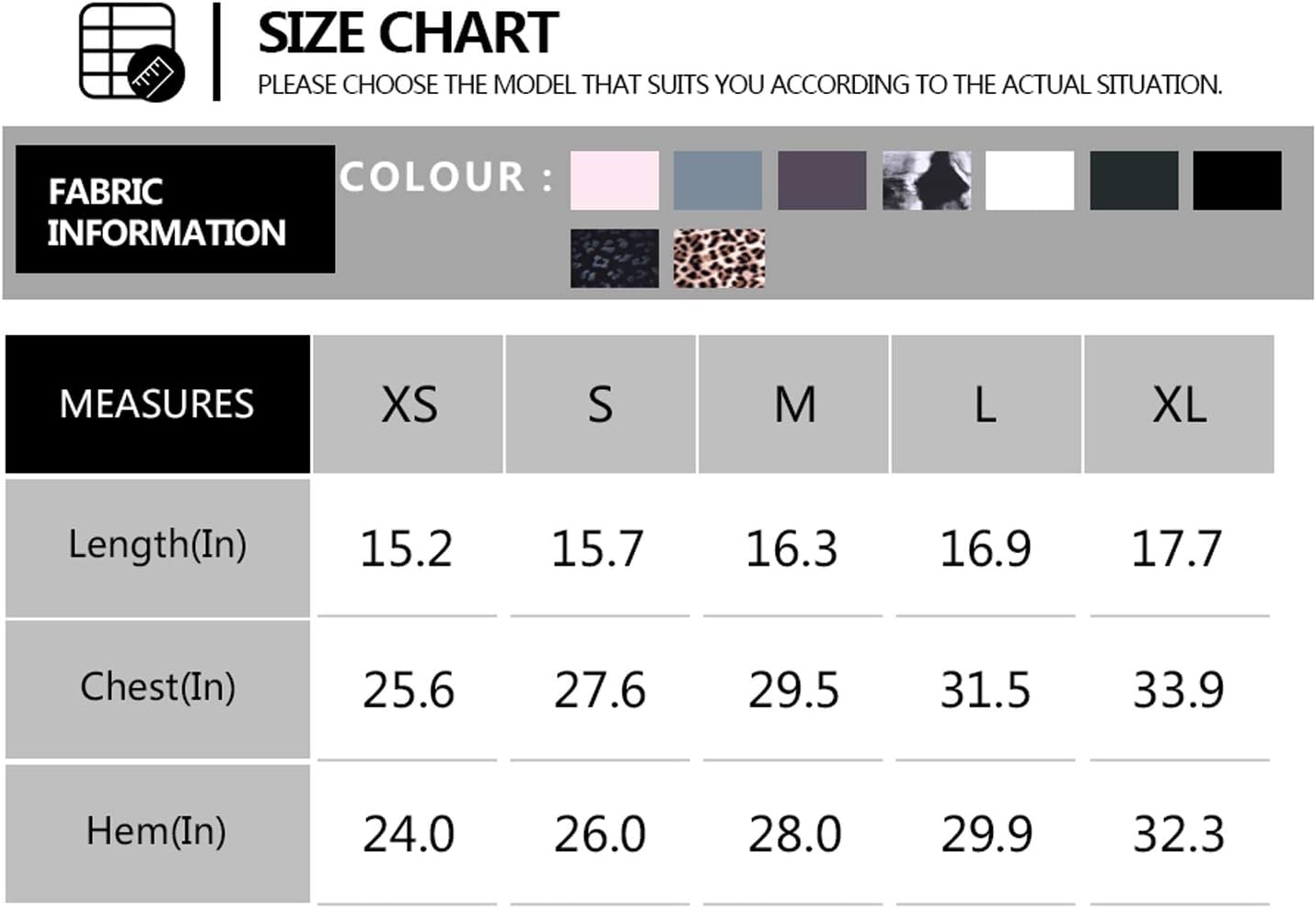Image resolution: width=1316 pixels, height=908 pixels.
Task: Select the L size column header
Action: click(987, 404)
